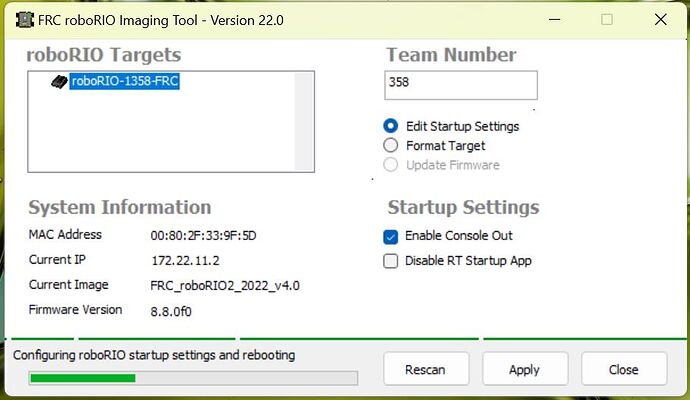Click the Apply button
The height and width of the screenshot is (400, 690).
pos(525,369)
